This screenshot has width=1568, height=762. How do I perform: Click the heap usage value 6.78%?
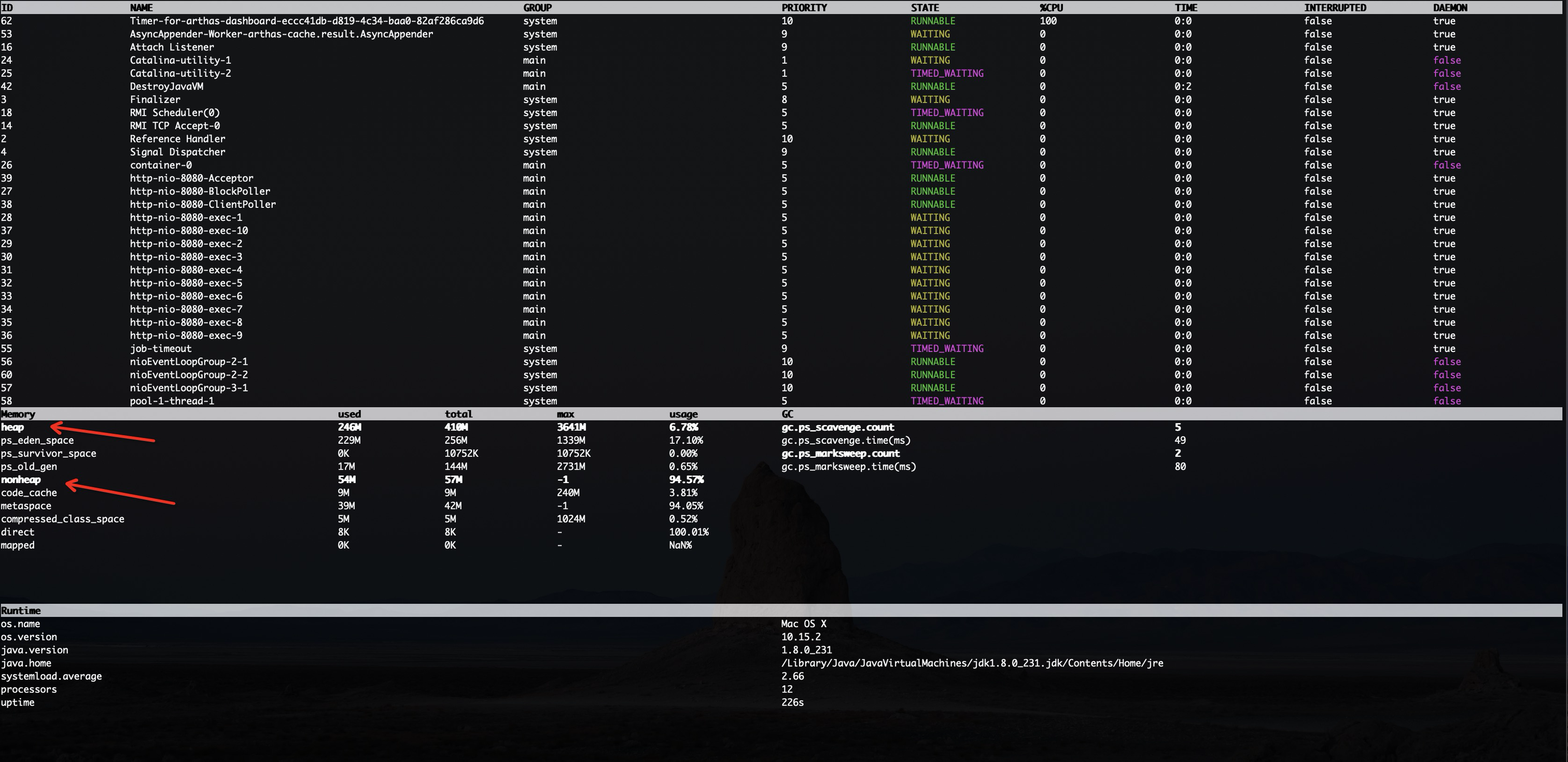click(683, 427)
